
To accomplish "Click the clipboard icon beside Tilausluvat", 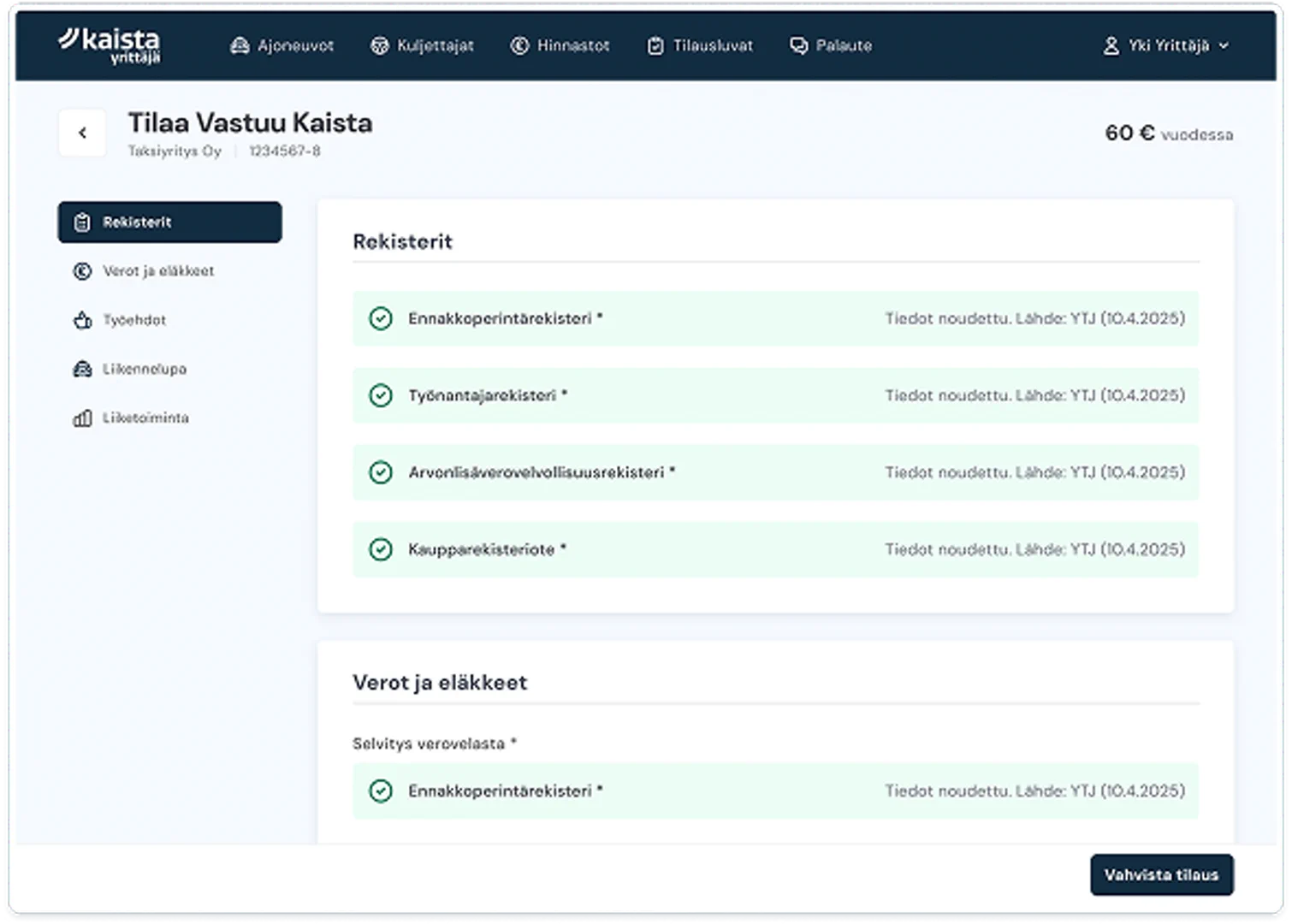I will [655, 46].
